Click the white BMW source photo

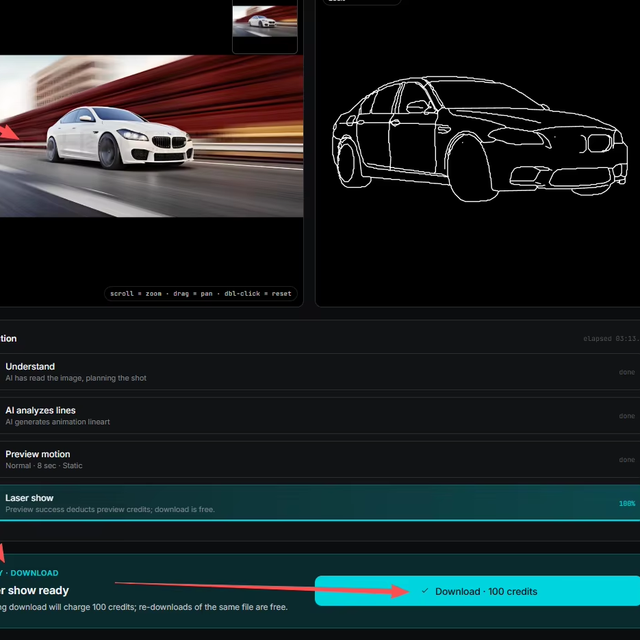(151, 136)
